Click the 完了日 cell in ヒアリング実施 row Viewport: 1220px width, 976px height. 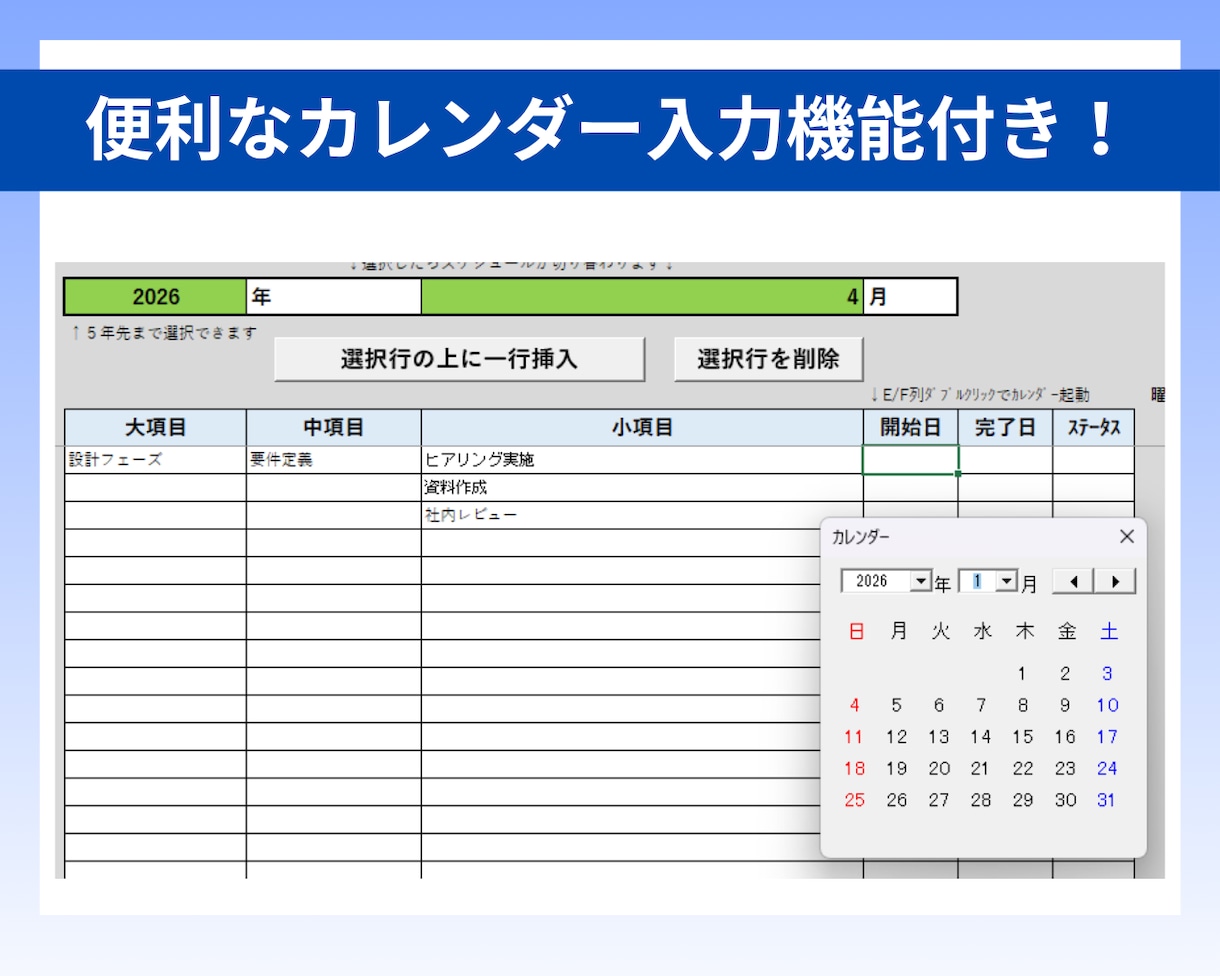pos(1005,460)
